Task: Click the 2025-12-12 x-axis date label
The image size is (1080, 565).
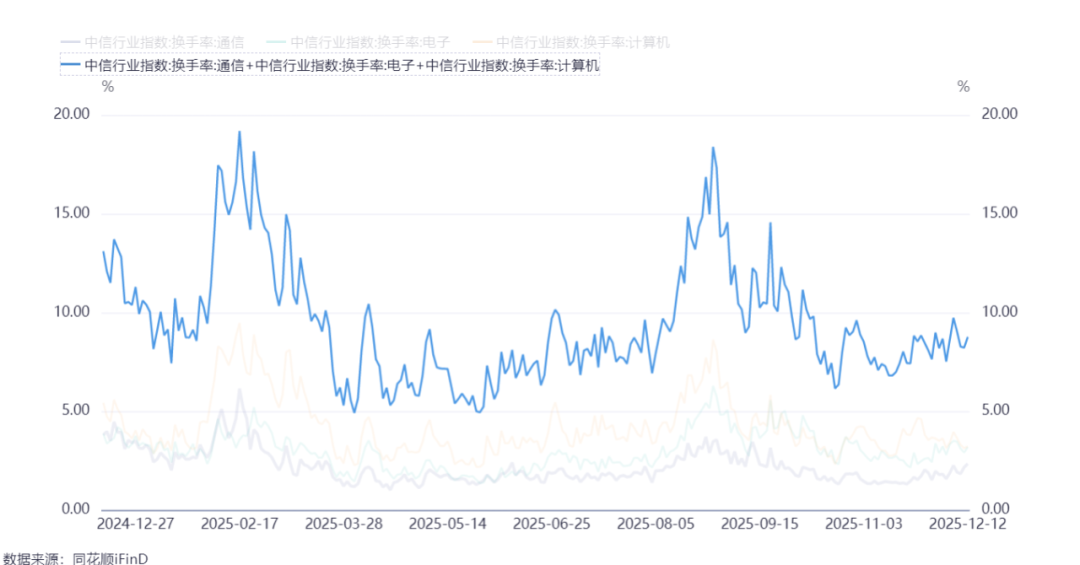Action: click(968, 524)
